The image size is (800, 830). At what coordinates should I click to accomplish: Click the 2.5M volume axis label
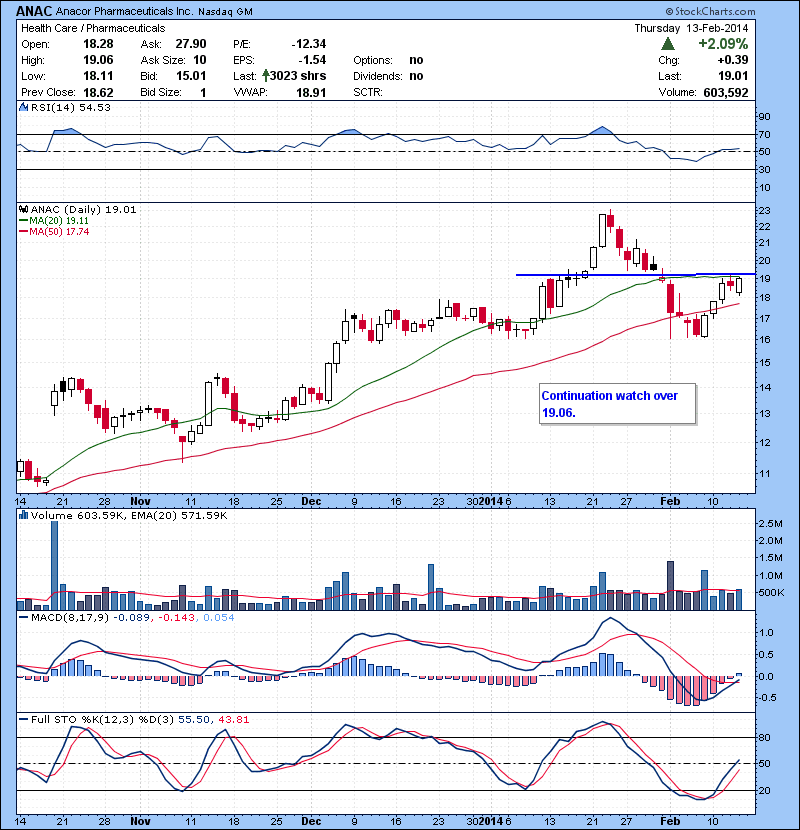(x=770, y=524)
